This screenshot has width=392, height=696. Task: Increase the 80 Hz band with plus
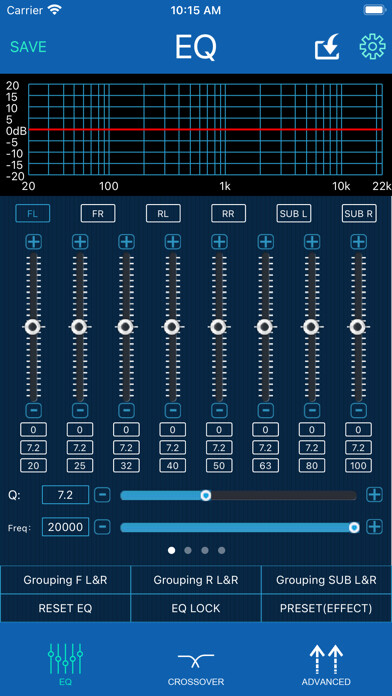coord(312,242)
